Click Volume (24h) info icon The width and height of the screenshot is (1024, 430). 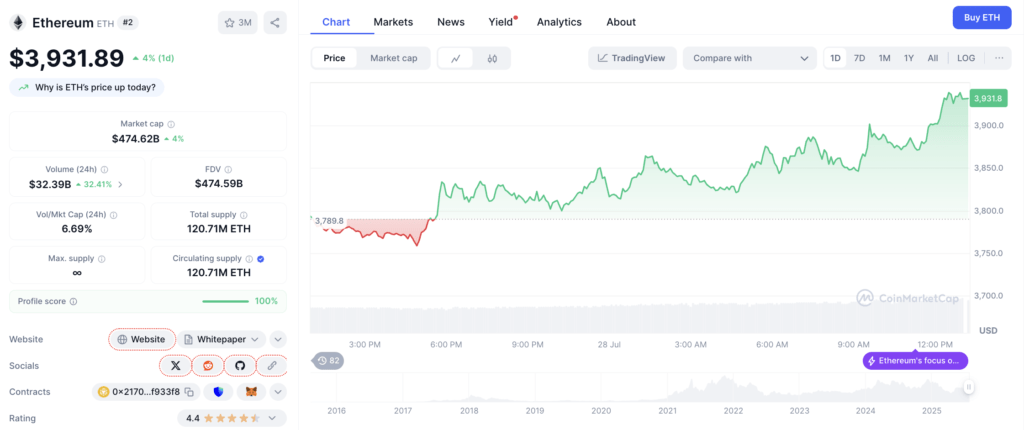click(x=104, y=169)
